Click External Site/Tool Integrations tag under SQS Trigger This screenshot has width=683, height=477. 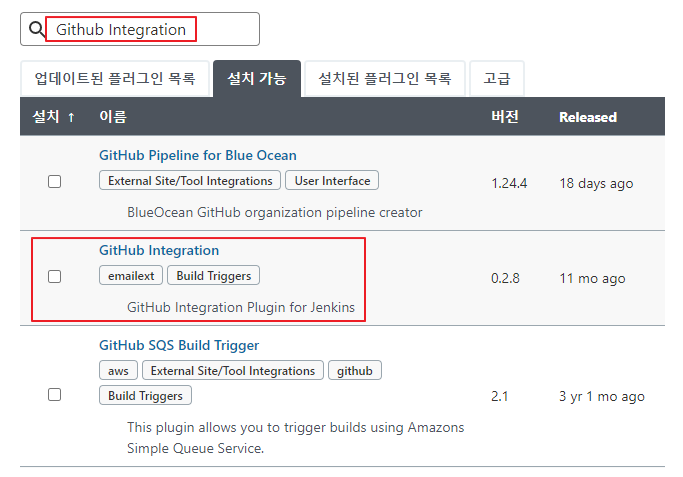click(233, 370)
